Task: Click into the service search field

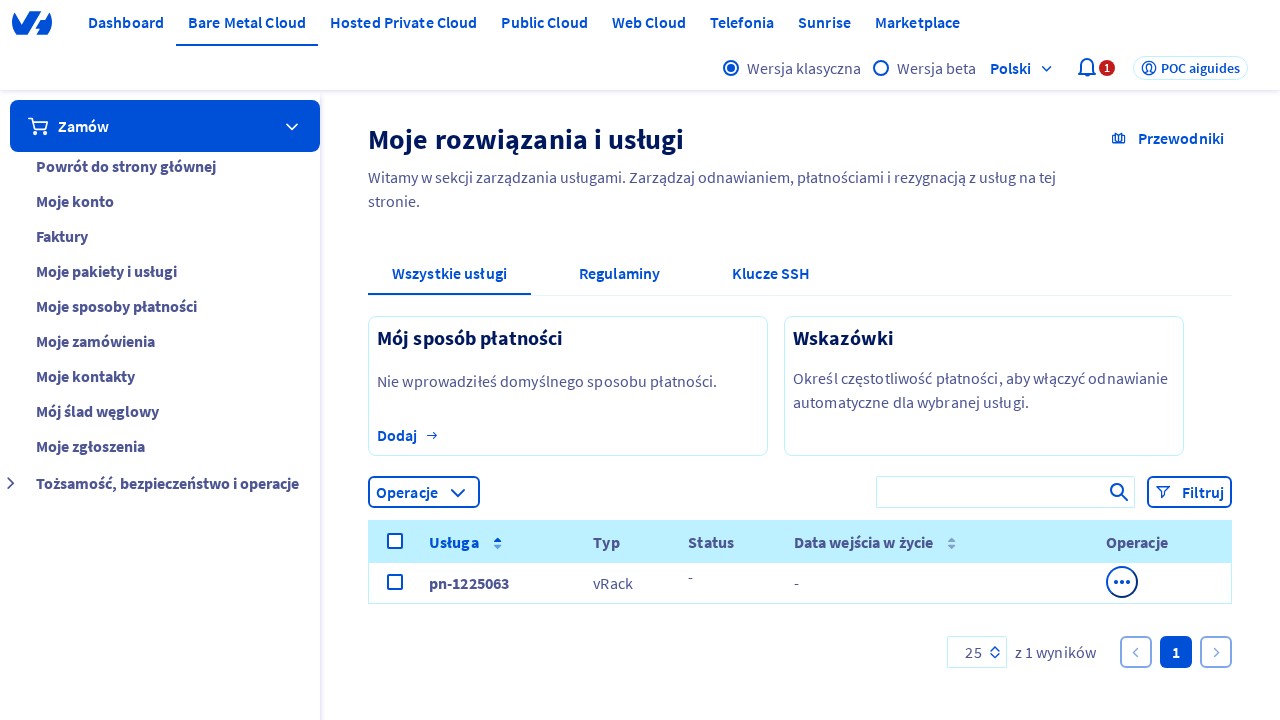Action: (990, 492)
